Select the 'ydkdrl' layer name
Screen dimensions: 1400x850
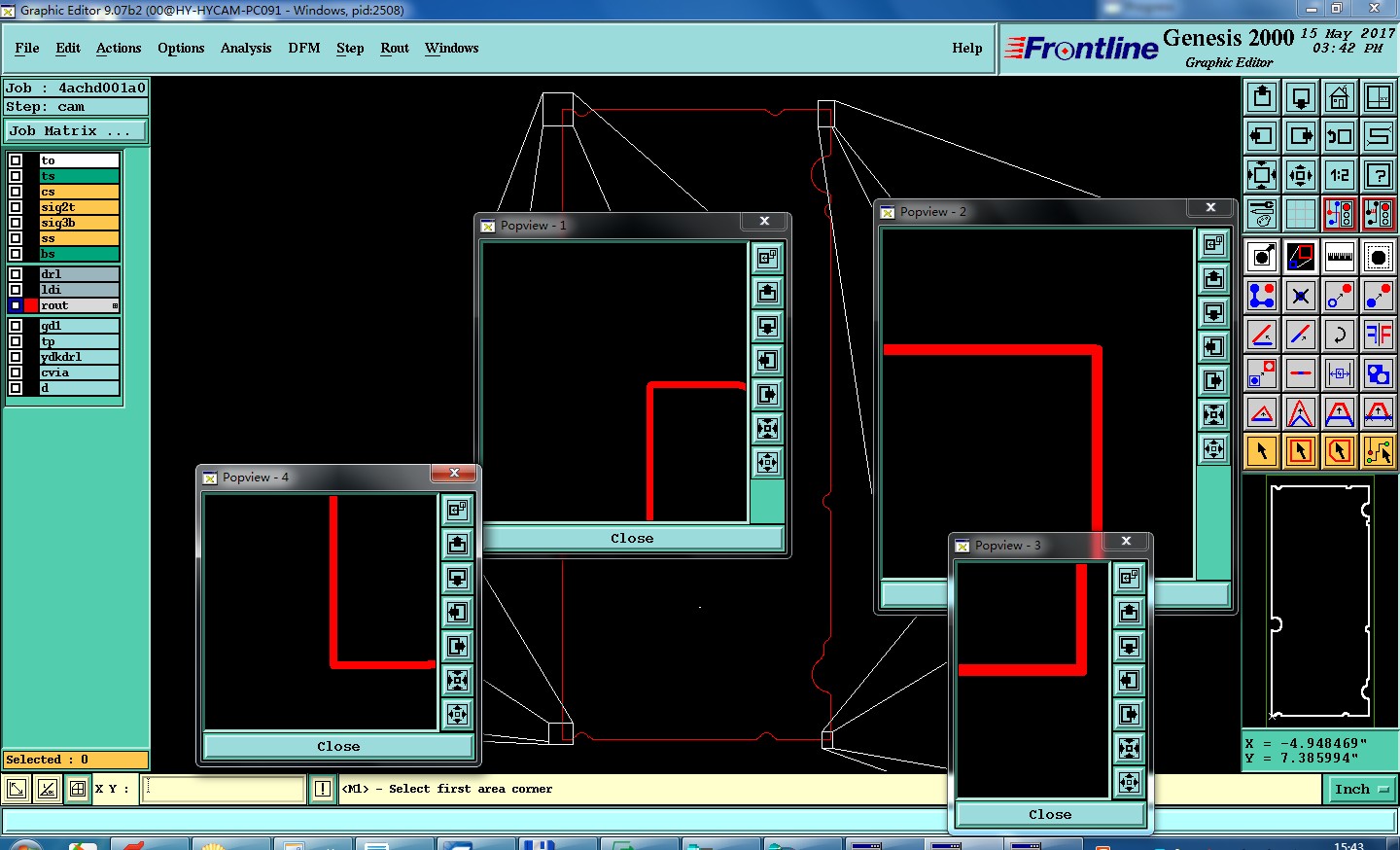80,357
